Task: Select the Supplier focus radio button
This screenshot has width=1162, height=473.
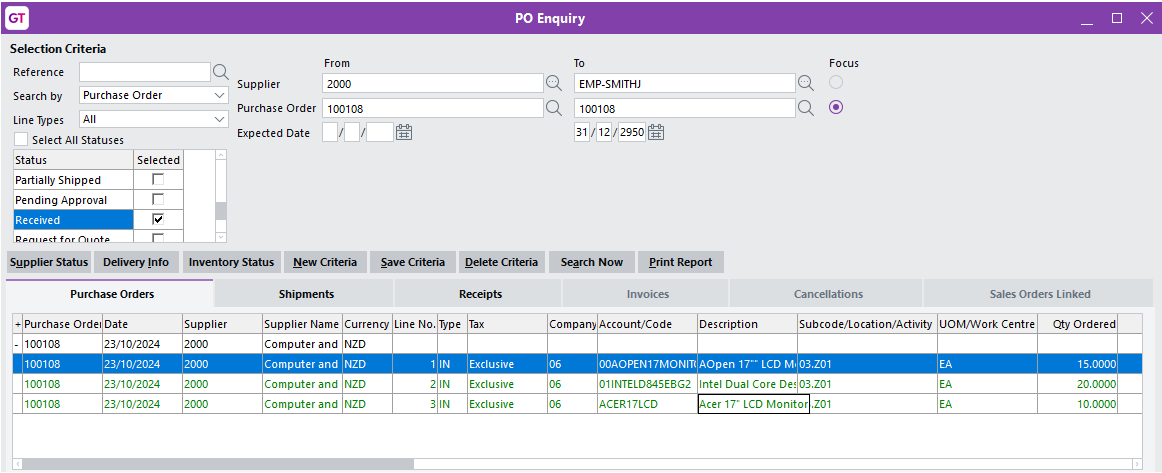Action: pos(836,82)
